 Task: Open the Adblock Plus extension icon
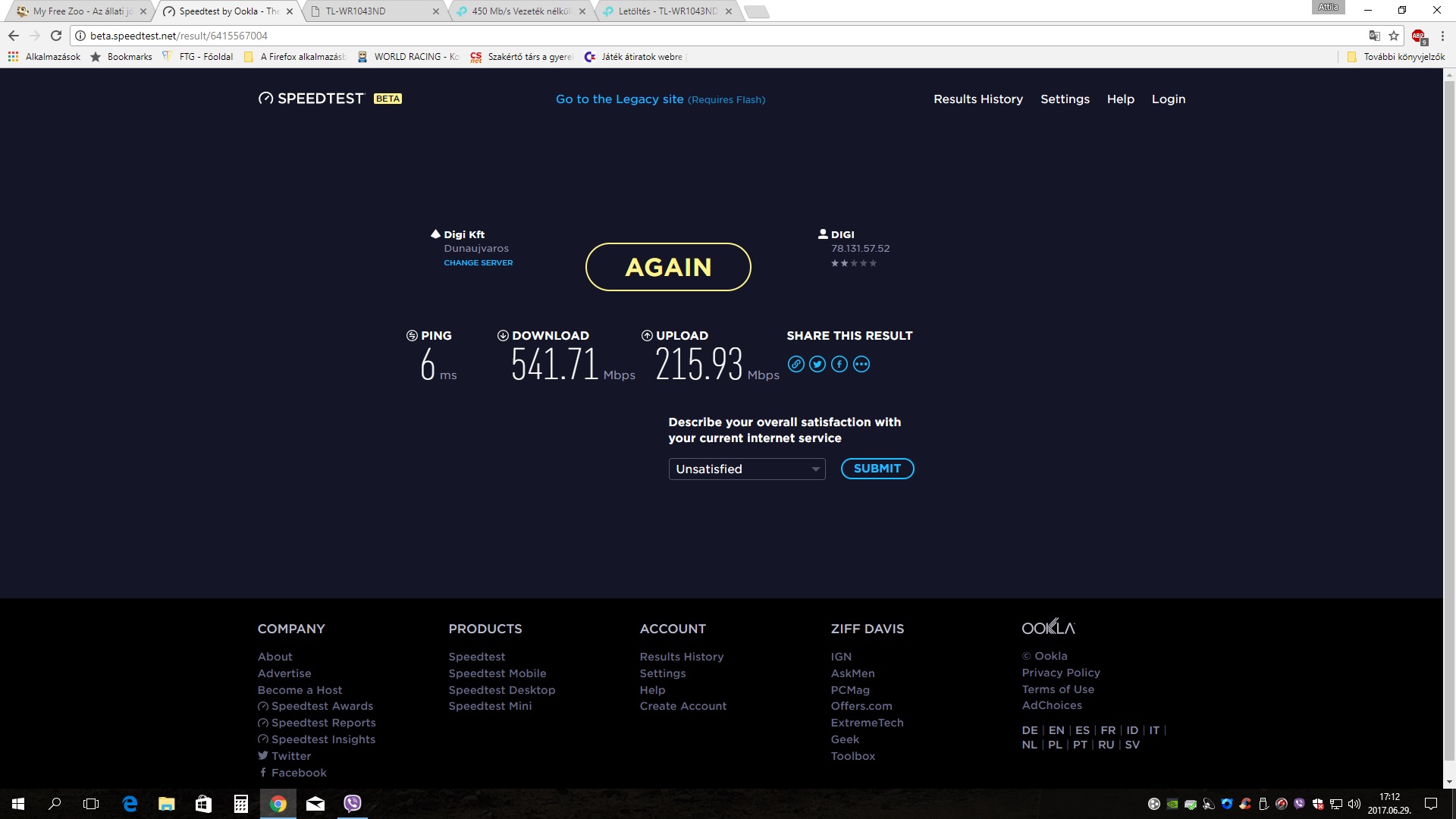point(1419,36)
